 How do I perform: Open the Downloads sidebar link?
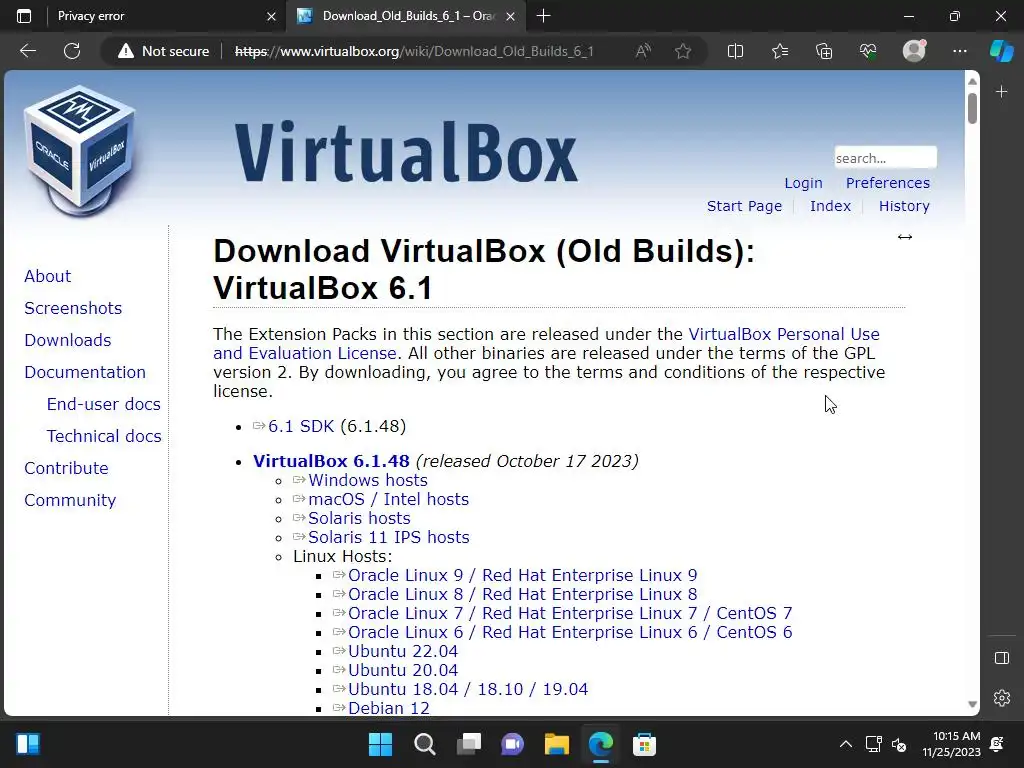click(68, 340)
